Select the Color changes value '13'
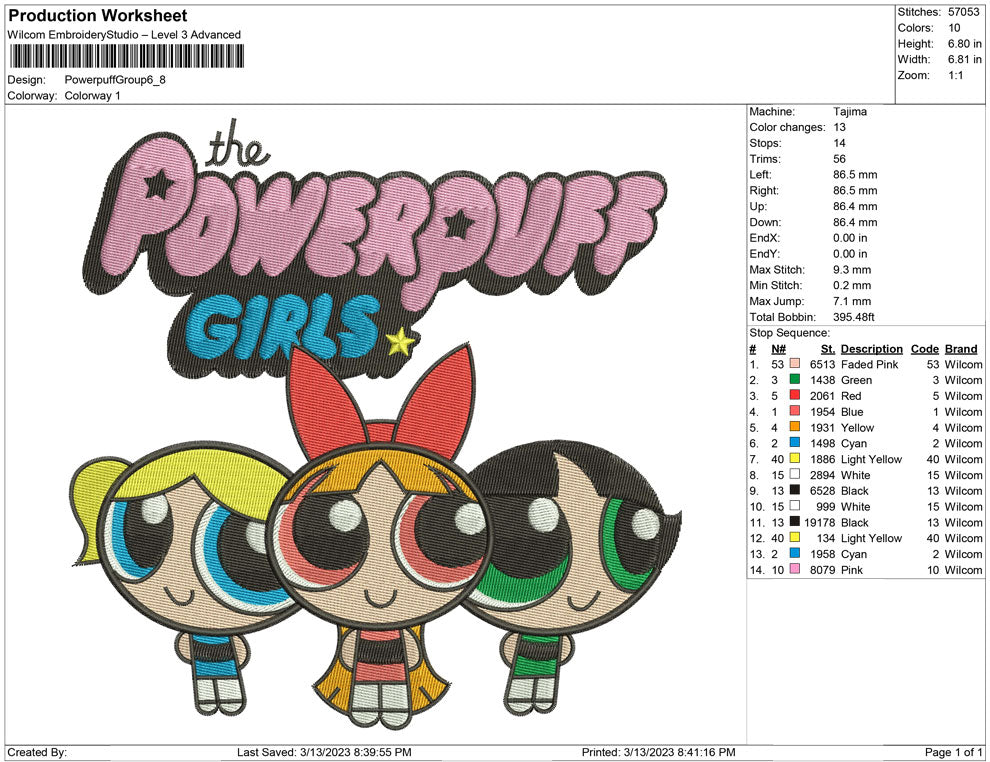 click(840, 128)
